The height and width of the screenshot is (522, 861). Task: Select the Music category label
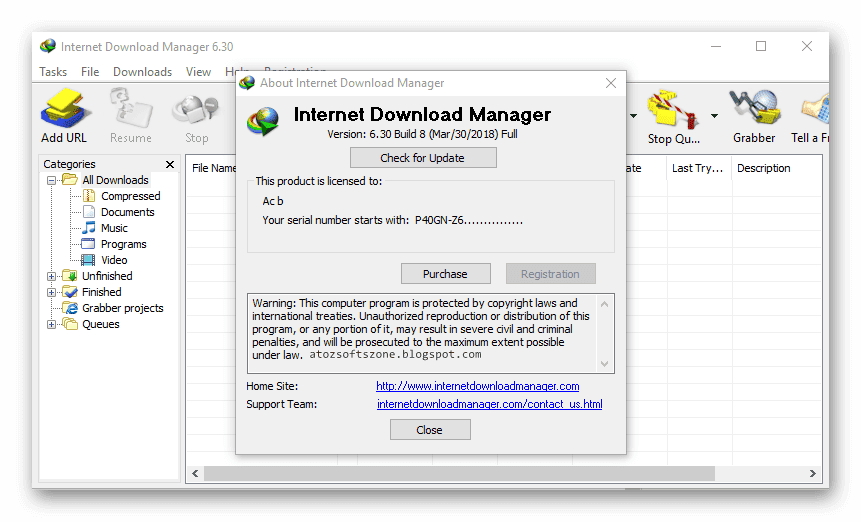click(x=114, y=228)
